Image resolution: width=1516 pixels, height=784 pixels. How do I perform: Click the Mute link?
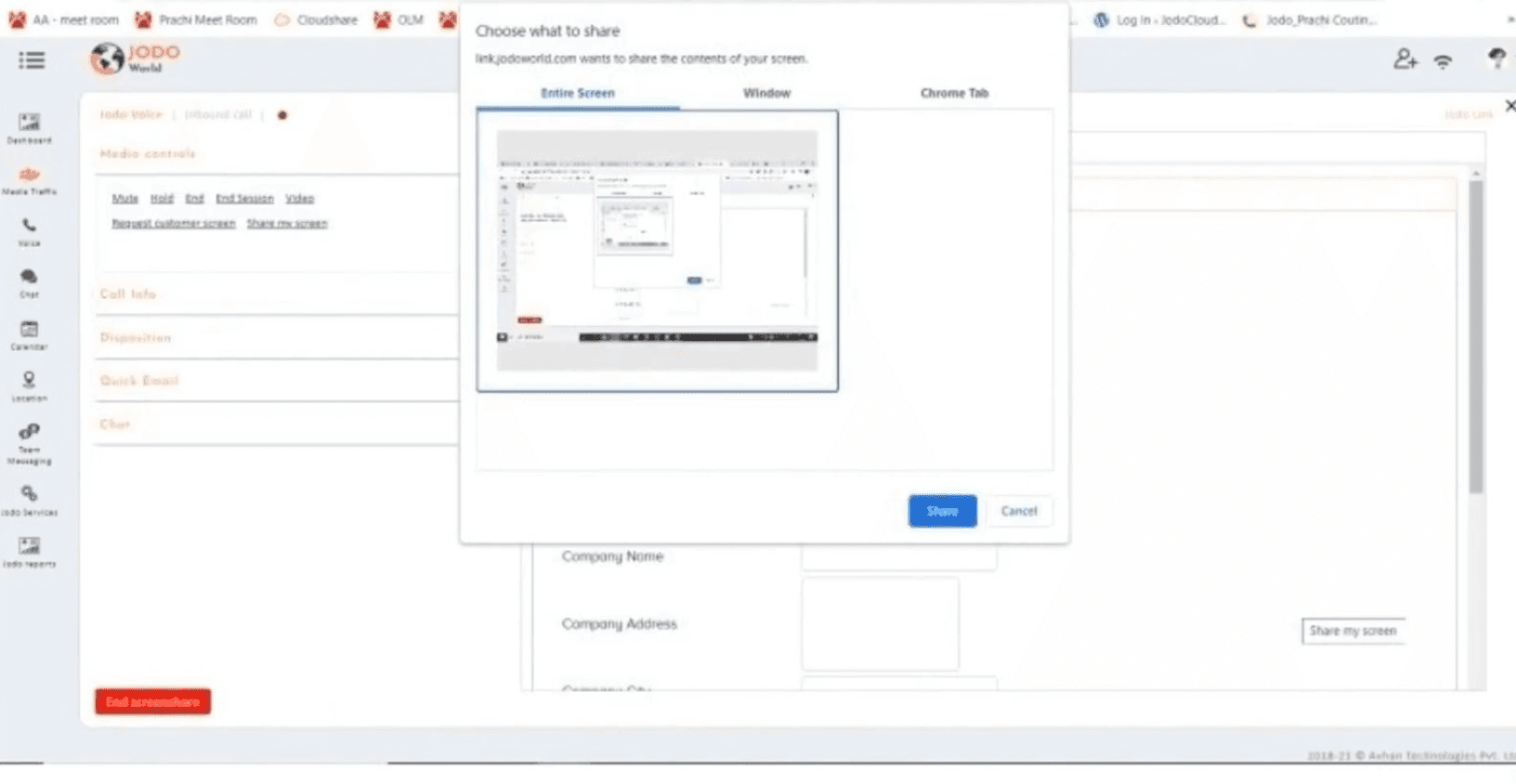[124, 198]
